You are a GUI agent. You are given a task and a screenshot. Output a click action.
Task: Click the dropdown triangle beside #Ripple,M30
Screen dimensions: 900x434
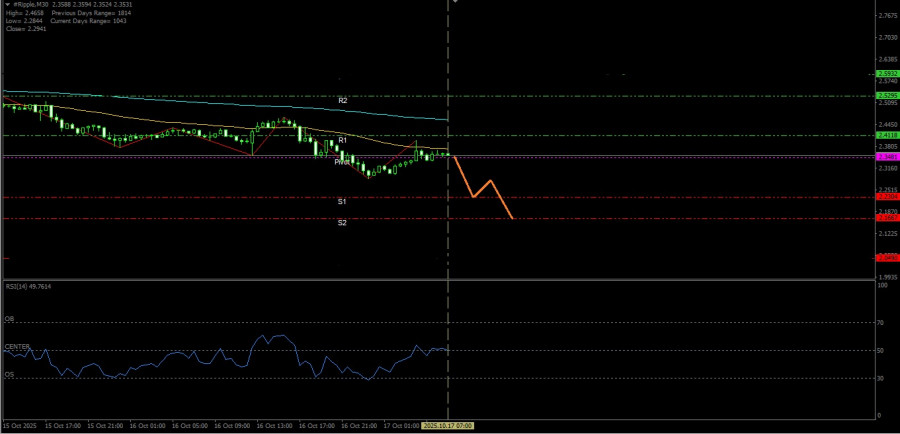click(x=7, y=4)
